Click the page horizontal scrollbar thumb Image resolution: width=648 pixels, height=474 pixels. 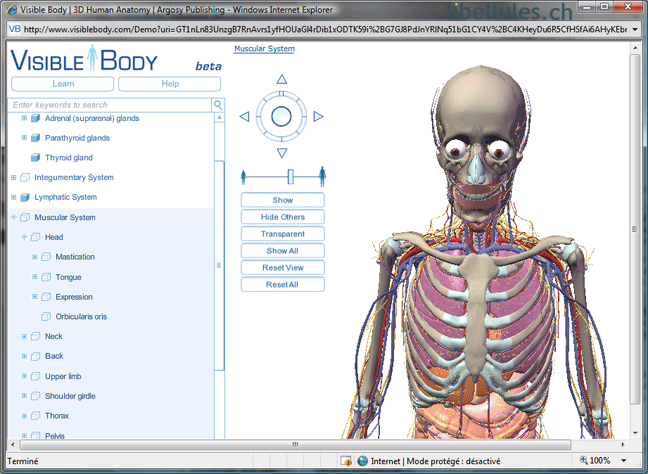click(295, 445)
